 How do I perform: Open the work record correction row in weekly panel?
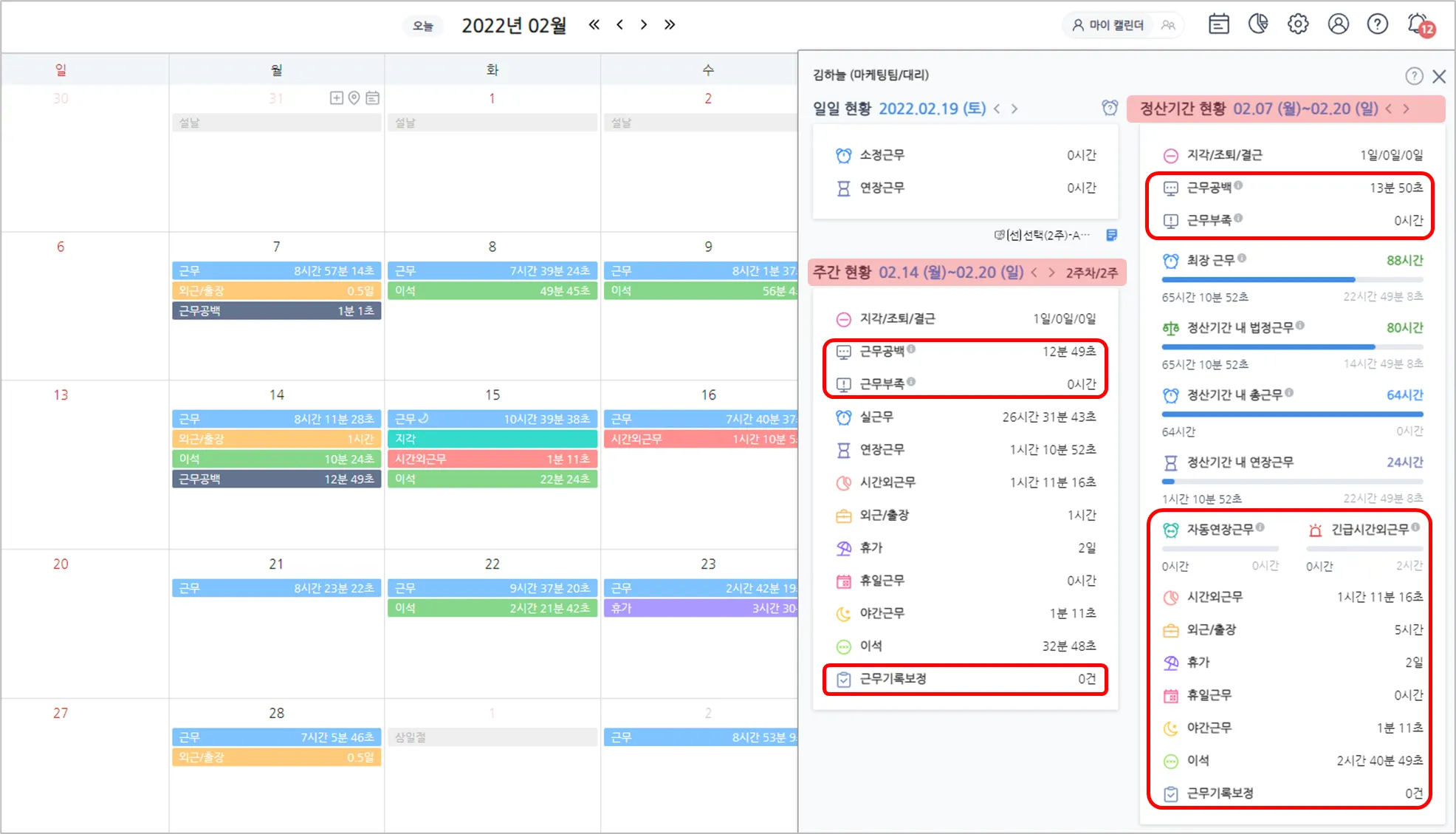click(965, 679)
